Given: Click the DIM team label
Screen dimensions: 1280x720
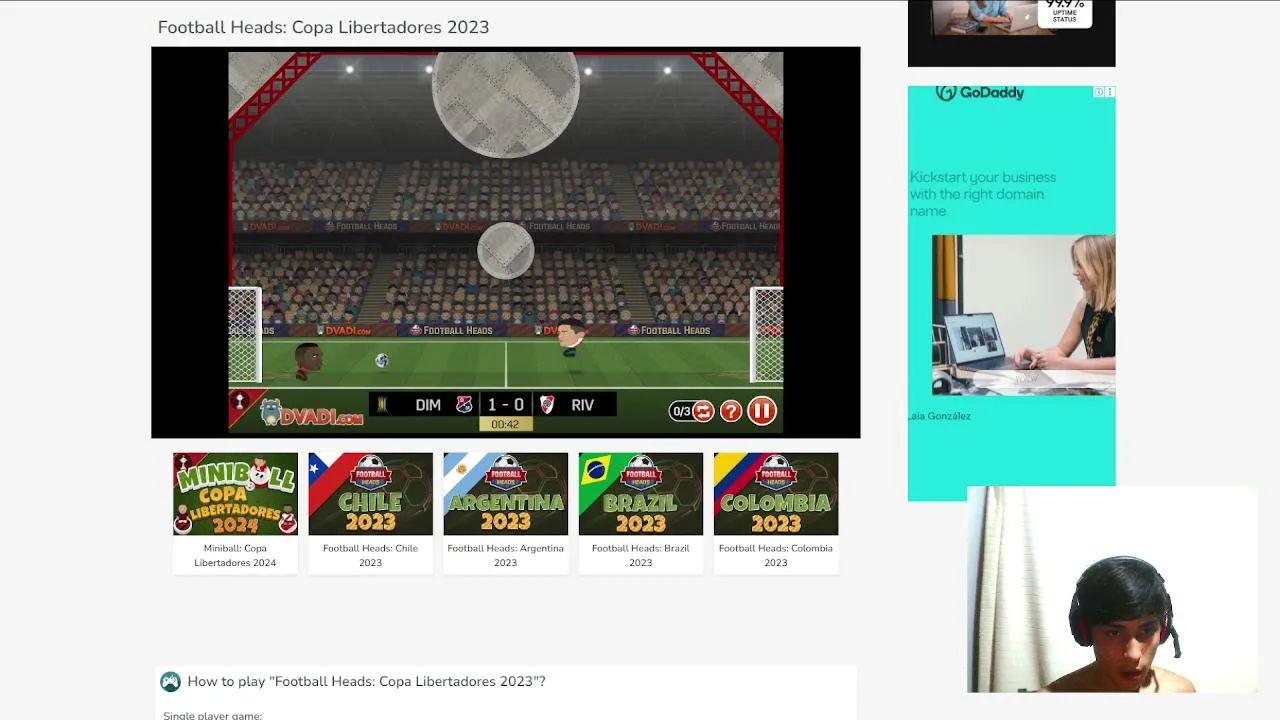Looking at the screenshot, I should 428,404.
